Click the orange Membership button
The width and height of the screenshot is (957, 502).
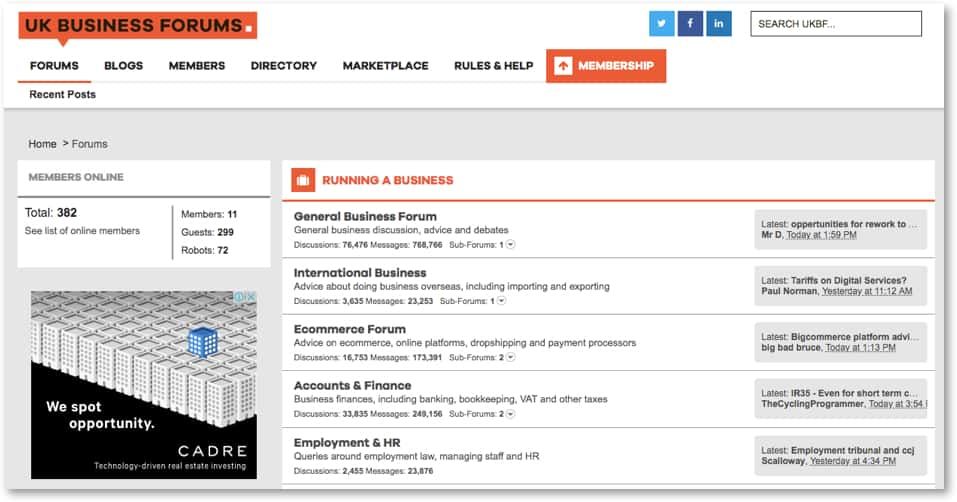605,66
